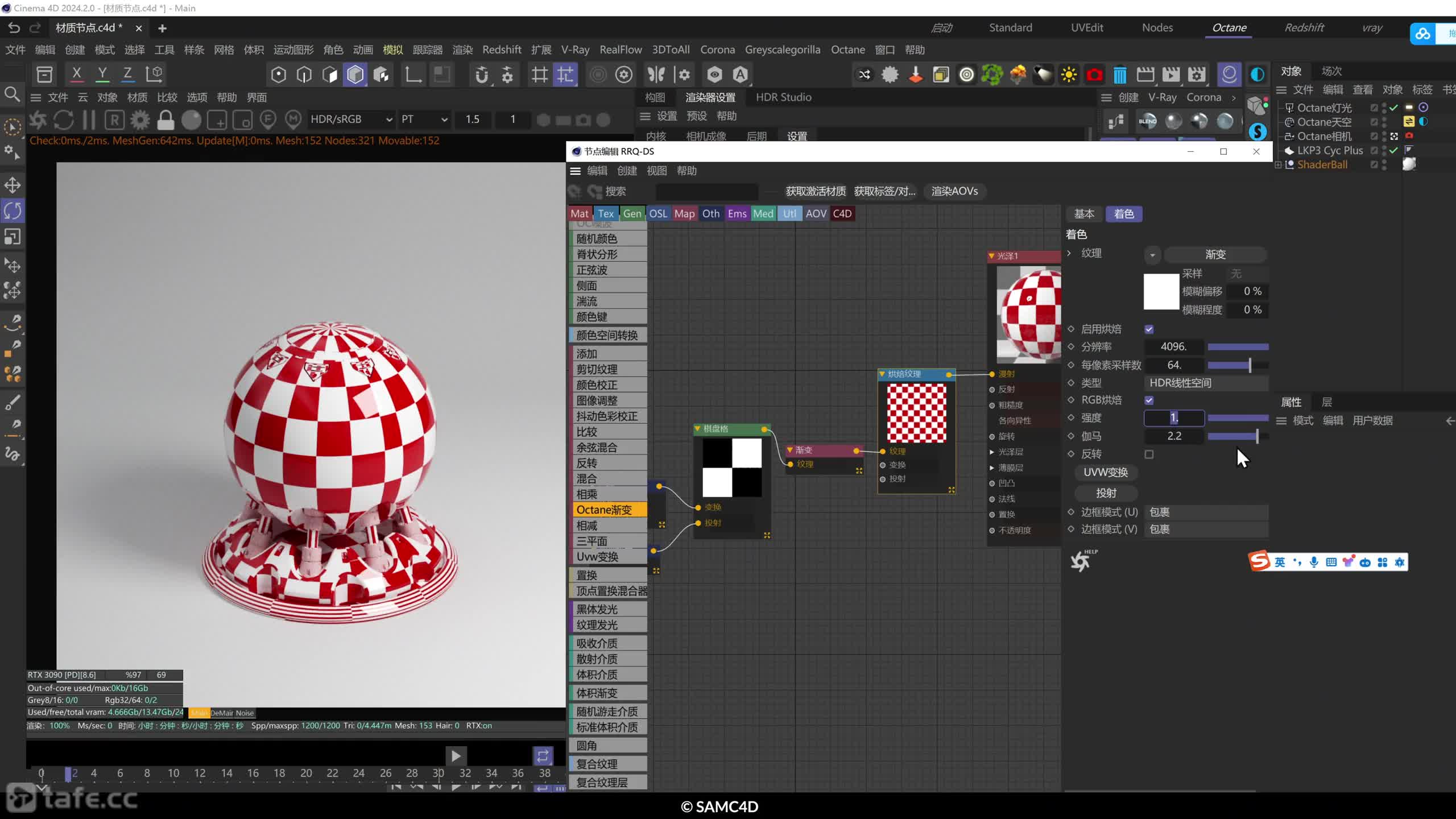Screen dimensions: 1456x819
Task: Click the 强度 input field
Action: 1174,418
